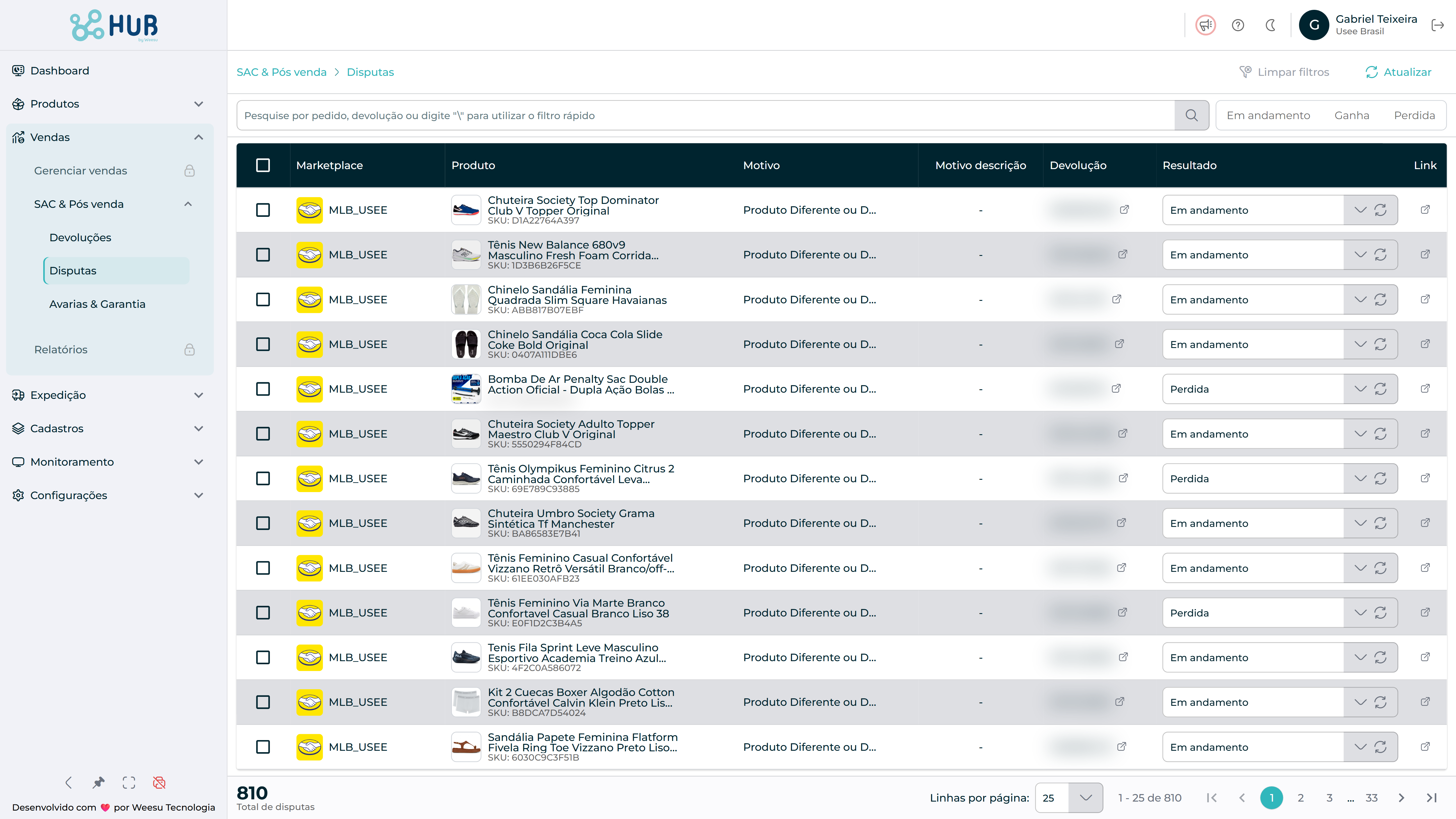Refresh result for Chuteira Society Top Dominator row
Screen dimensions: 1456x819
(x=1380, y=210)
